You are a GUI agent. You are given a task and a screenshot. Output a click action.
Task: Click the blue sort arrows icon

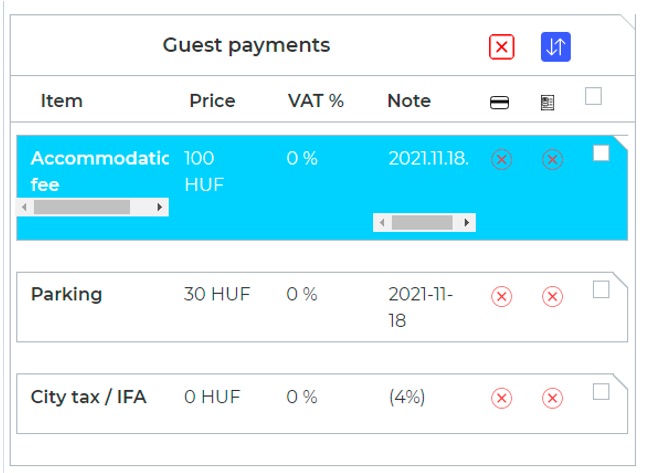[555, 47]
